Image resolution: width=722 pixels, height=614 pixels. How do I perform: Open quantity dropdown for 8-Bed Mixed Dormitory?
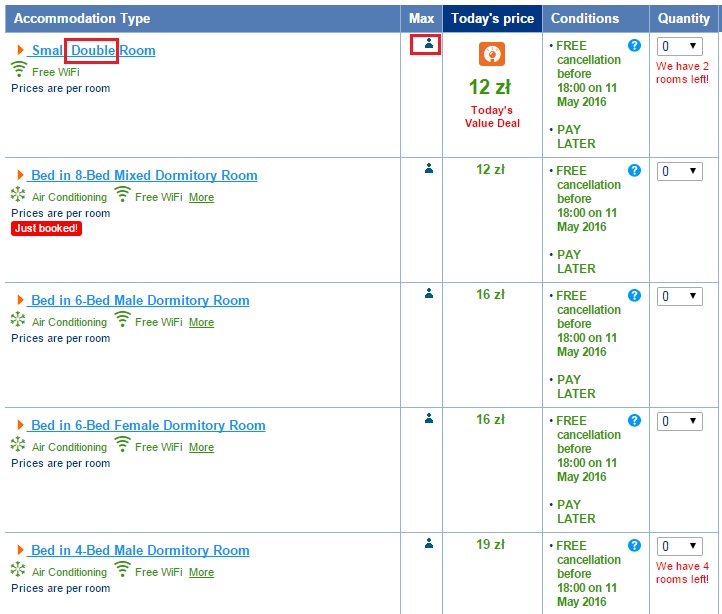(680, 171)
